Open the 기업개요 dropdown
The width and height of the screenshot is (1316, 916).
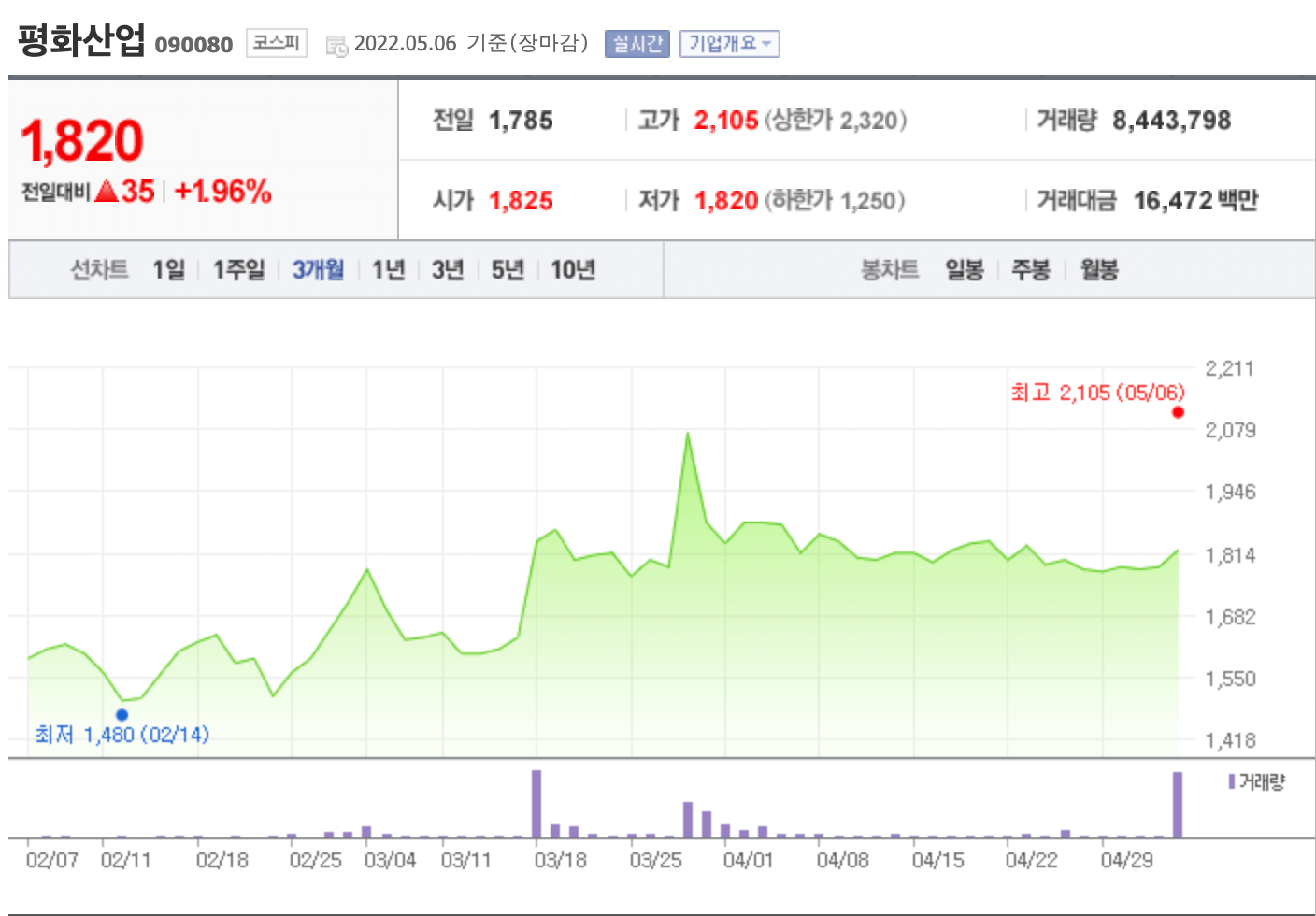coord(729,44)
